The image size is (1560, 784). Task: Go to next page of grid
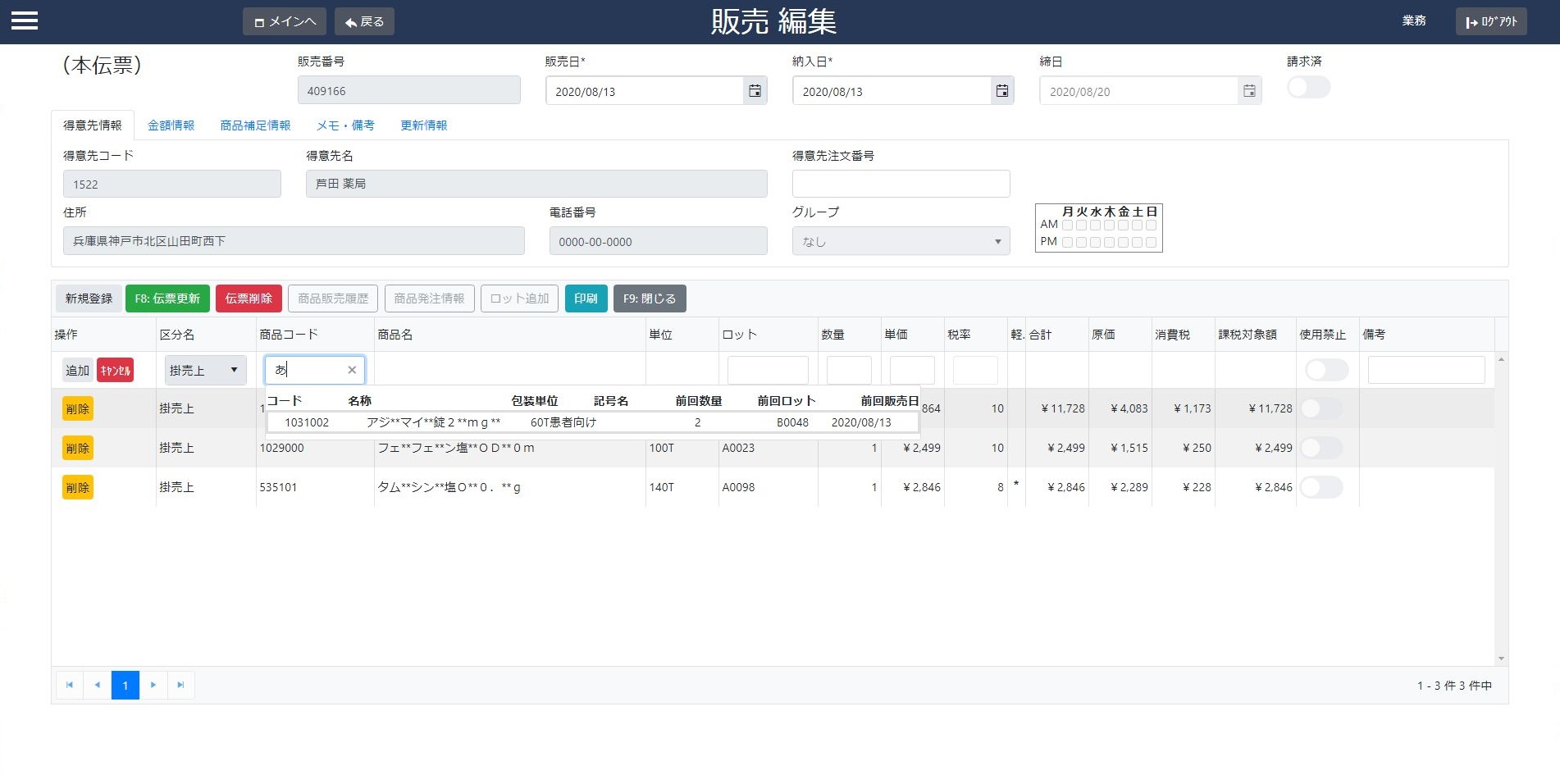pyautogui.click(x=153, y=685)
